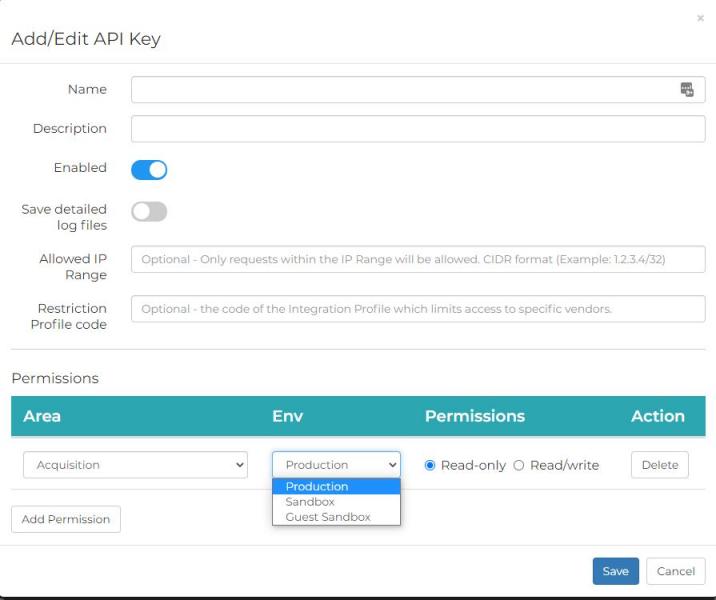Focus the Name text field
Viewport: 716px width, 600px height.
[400, 90]
